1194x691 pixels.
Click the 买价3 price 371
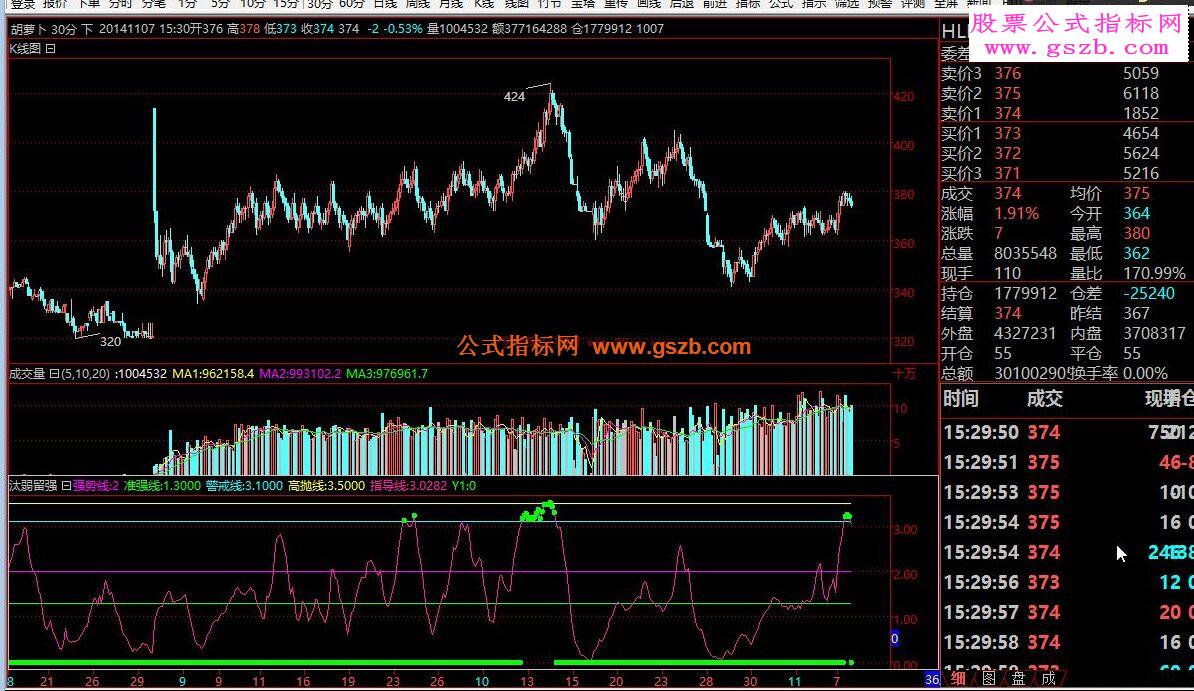click(x=1007, y=174)
